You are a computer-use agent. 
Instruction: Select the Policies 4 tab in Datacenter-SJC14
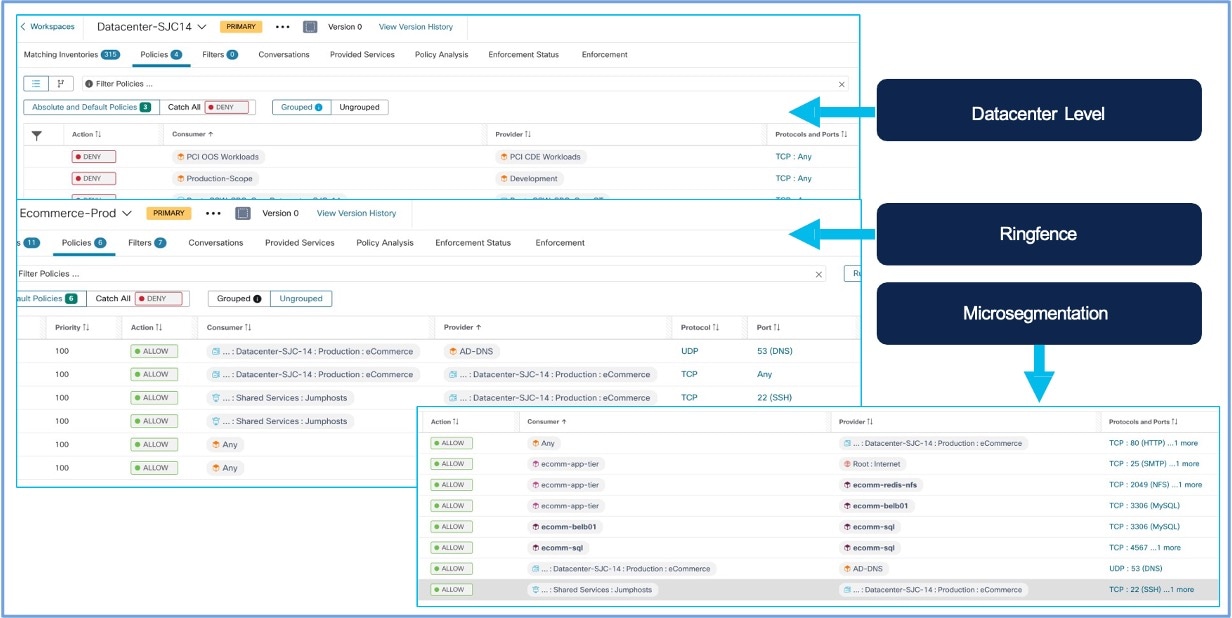pos(161,55)
